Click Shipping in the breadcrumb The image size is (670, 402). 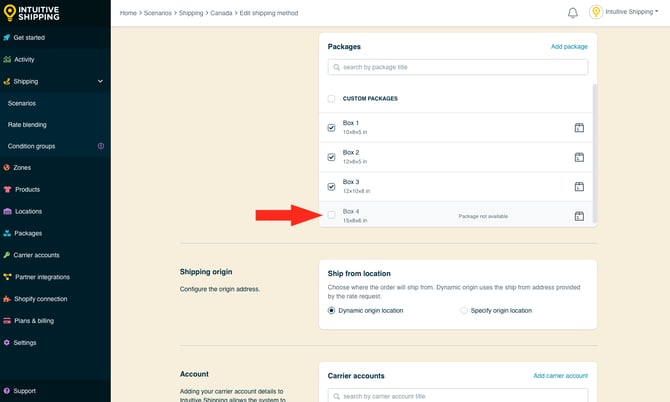point(191,13)
